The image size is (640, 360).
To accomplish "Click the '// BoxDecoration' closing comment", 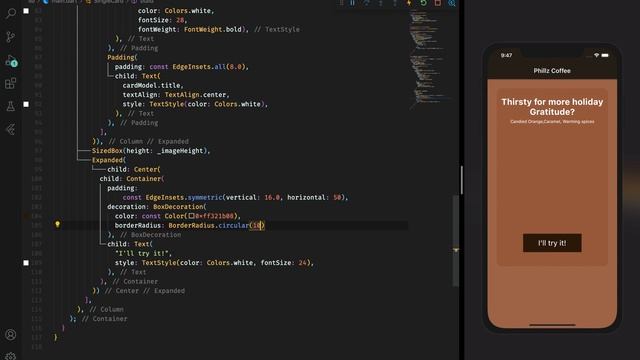I will [x=150, y=235].
